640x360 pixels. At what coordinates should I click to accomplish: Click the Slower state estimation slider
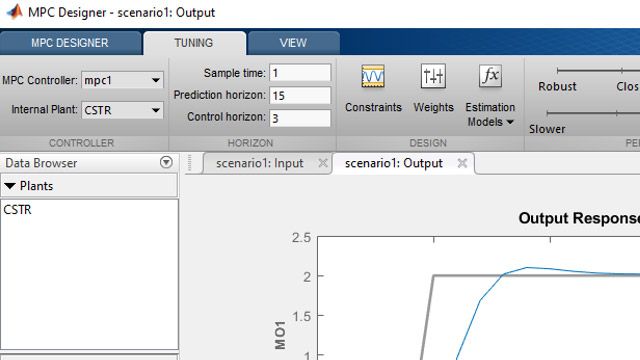click(593, 113)
